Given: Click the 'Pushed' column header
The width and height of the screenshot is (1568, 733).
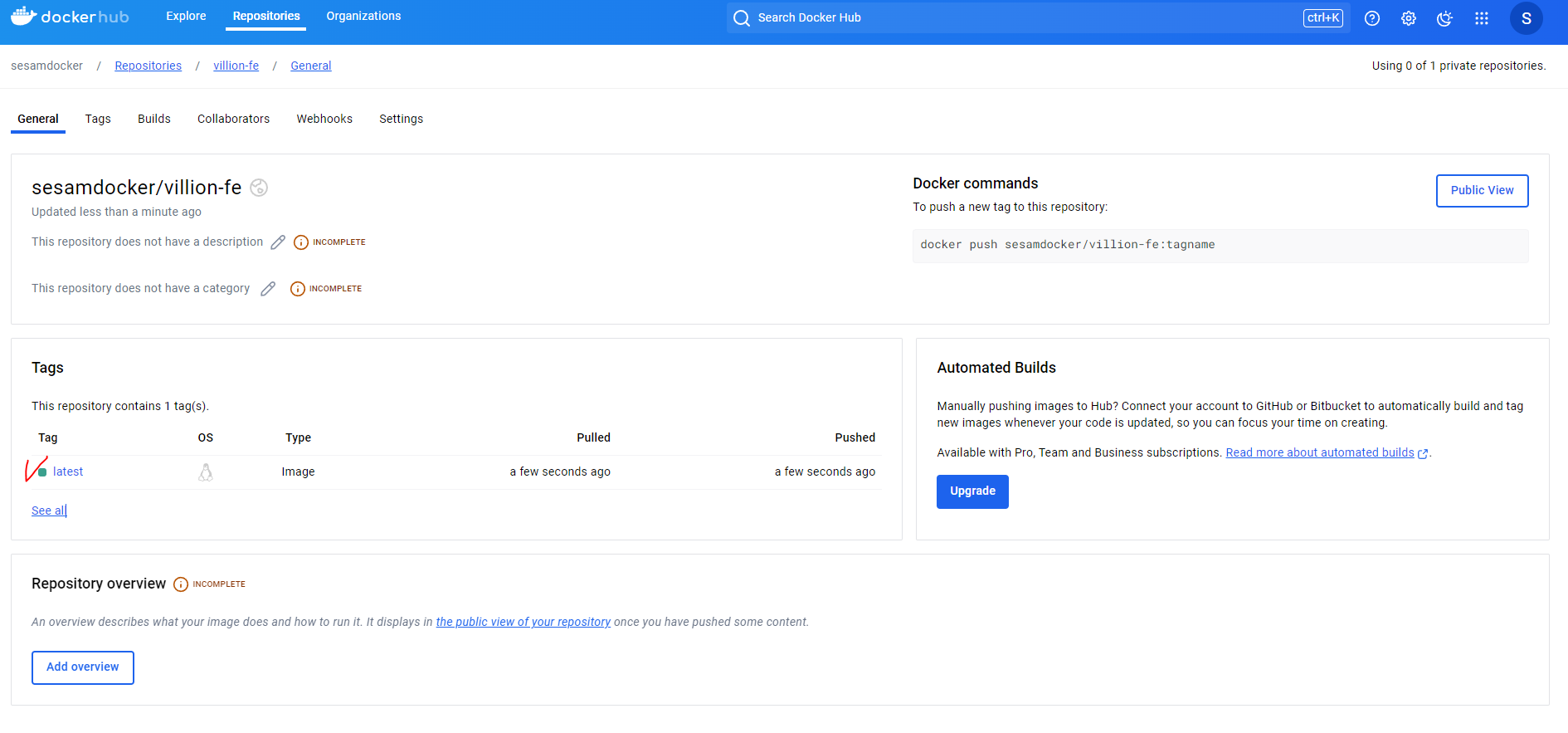Looking at the screenshot, I should [x=855, y=437].
